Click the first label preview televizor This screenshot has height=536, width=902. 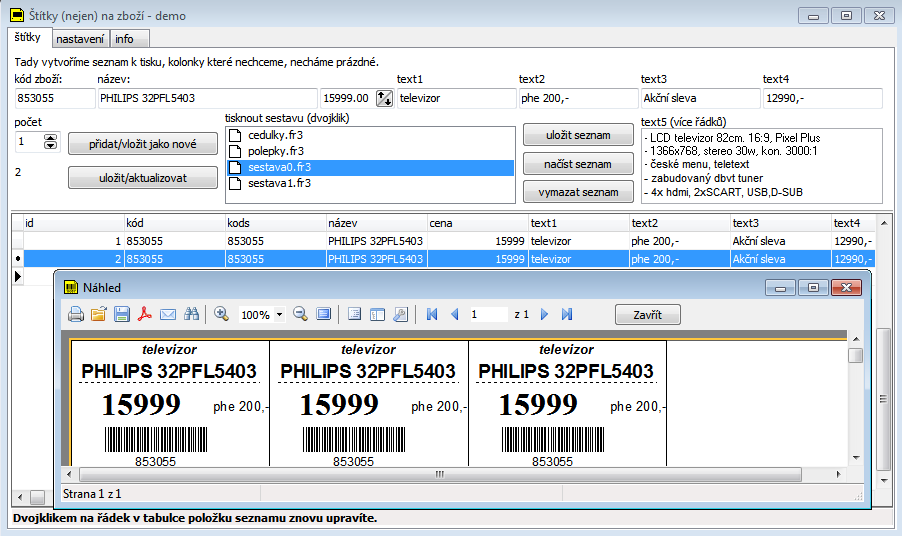169,349
